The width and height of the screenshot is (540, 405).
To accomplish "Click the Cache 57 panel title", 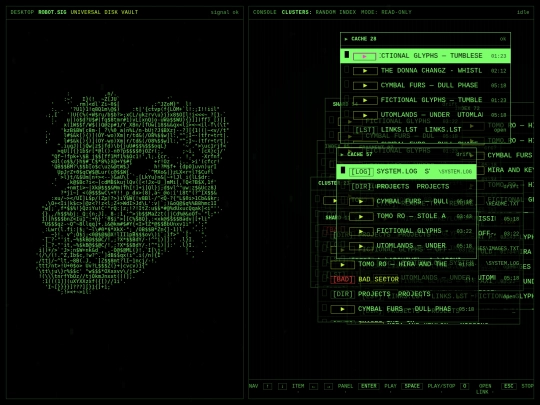I will pyautogui.click(x=360, y=155).
